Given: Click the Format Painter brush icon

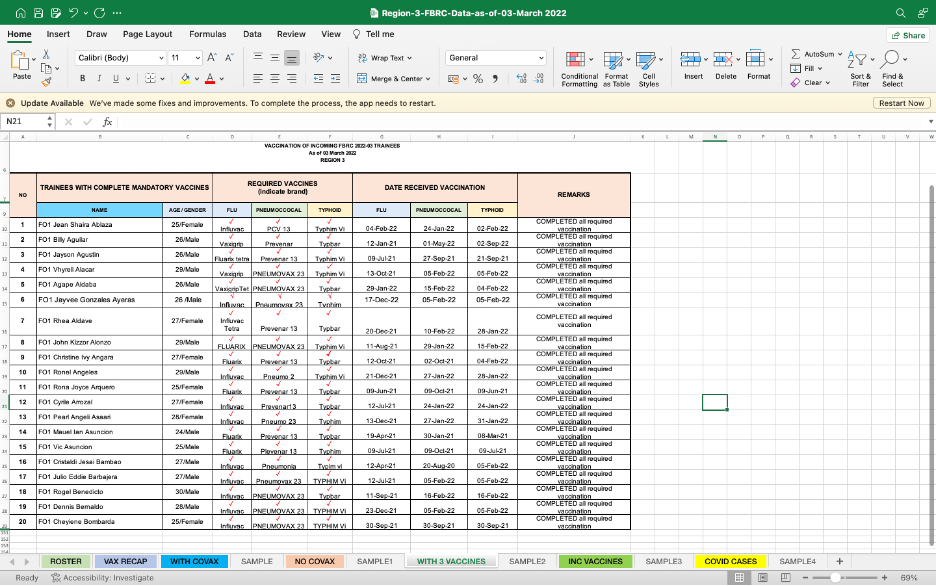Looking at the screenshot, I should 47,84.
